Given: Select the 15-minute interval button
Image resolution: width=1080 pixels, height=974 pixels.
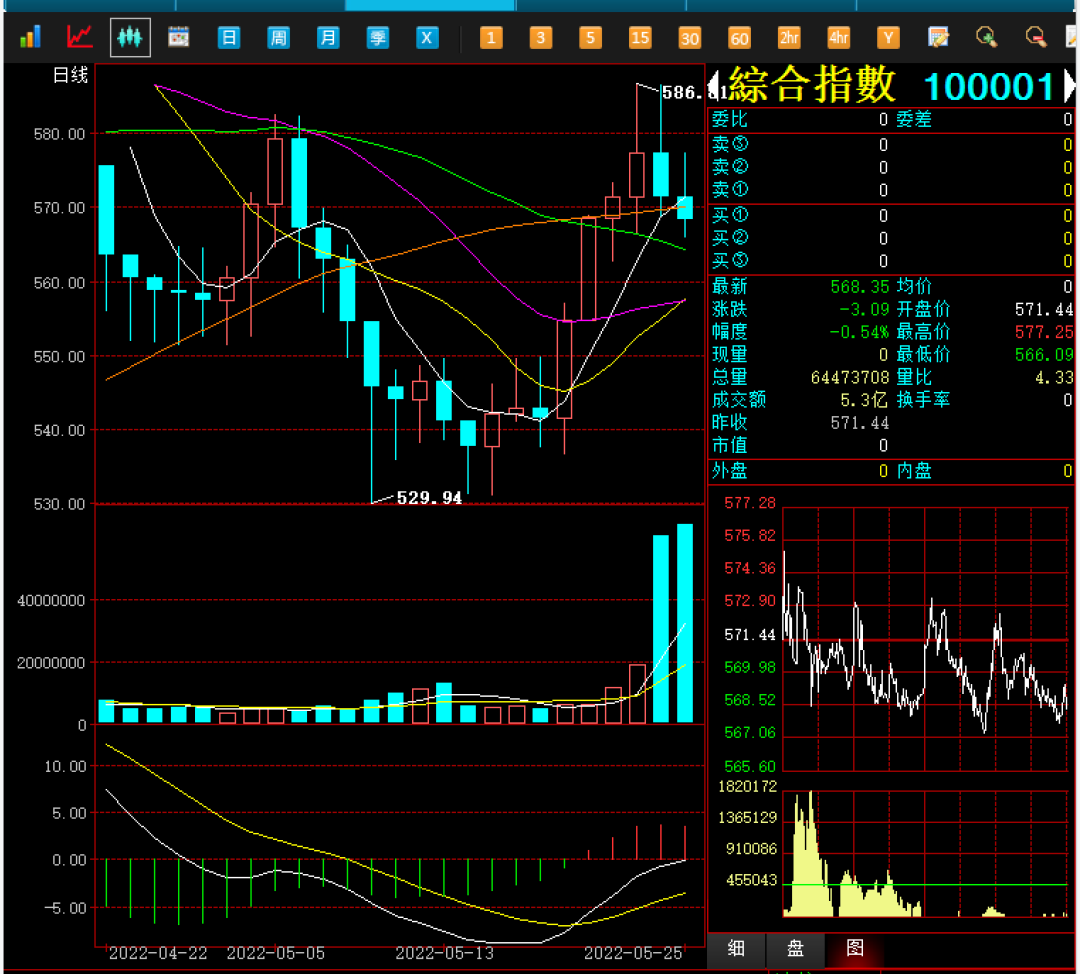Looking at the screenshot, I should pos(640,37).
